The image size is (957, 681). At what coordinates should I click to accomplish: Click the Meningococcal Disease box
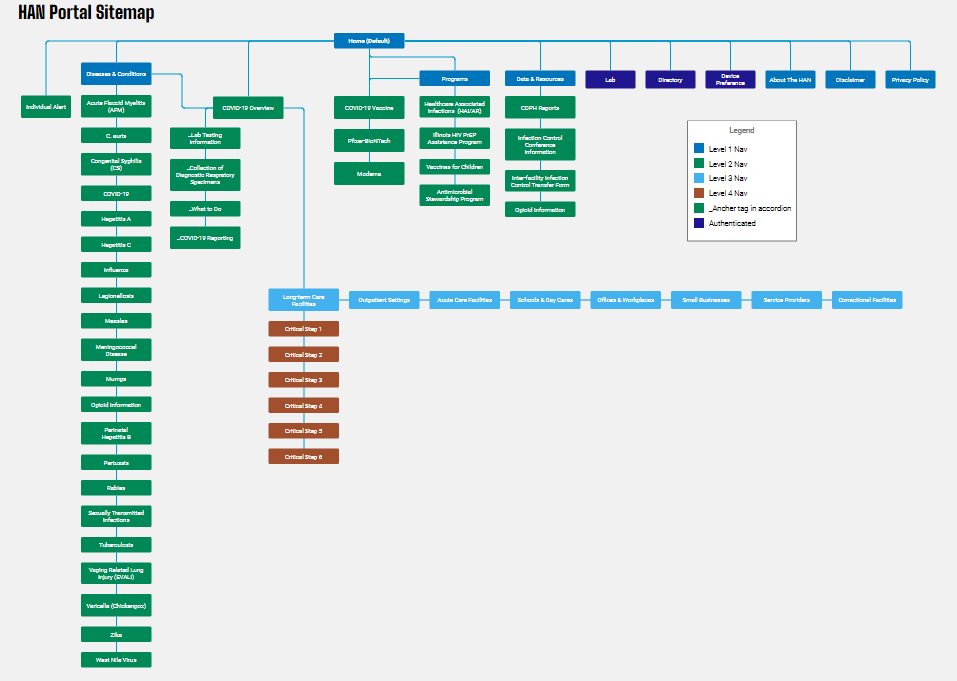(x=116, y=350)
